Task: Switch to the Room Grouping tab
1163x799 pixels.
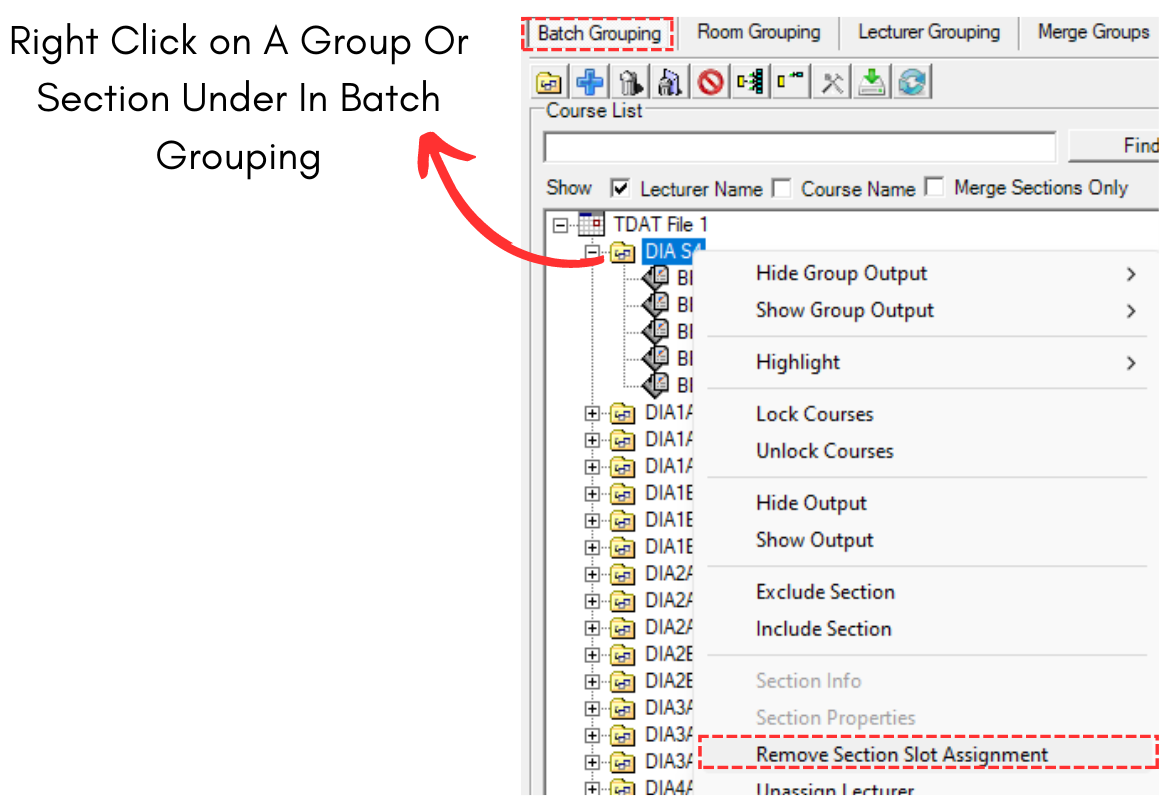Action: click(x=758, y=32)
